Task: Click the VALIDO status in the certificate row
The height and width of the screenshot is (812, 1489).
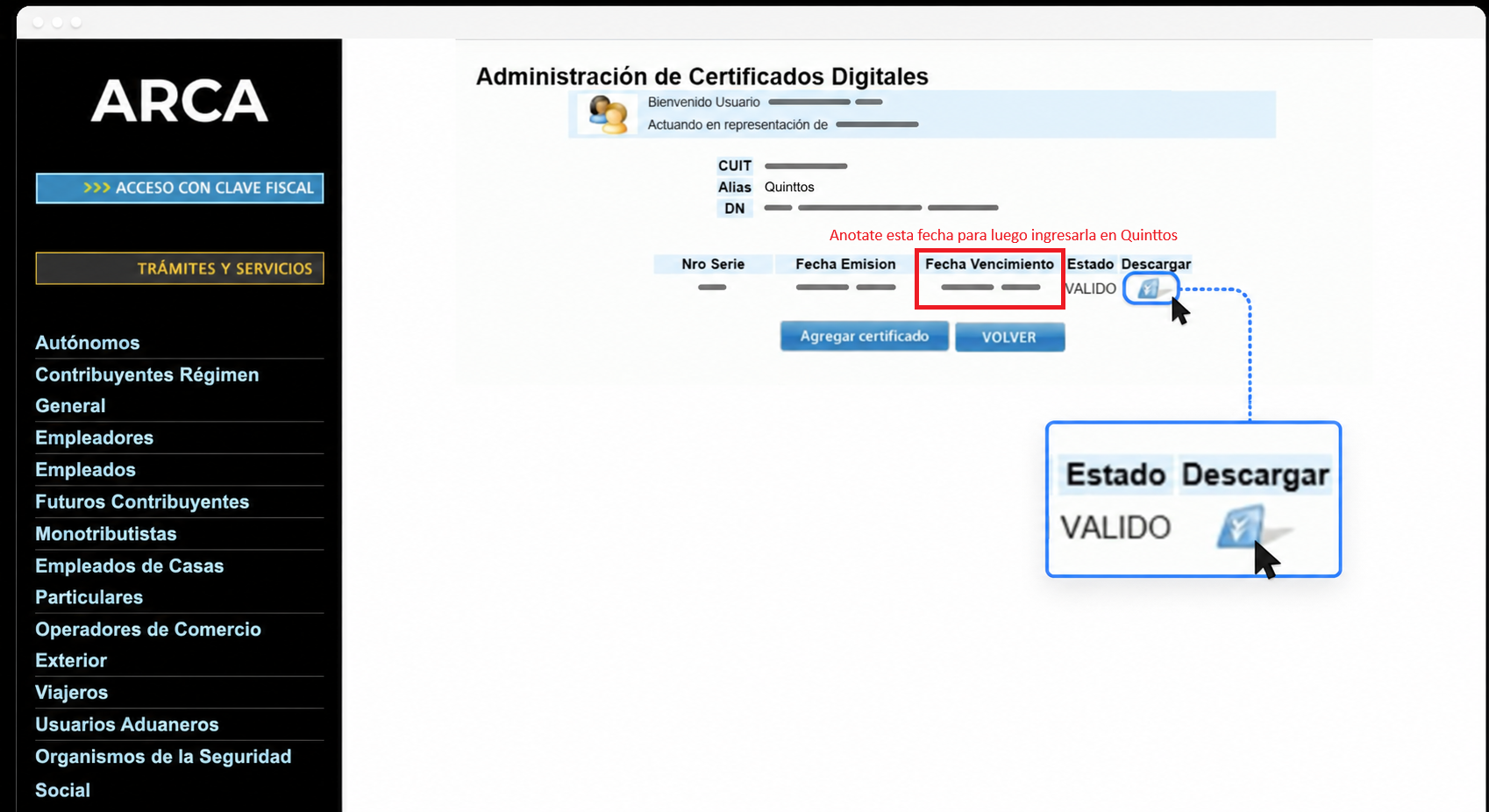Action: (x=1090, y=288)
